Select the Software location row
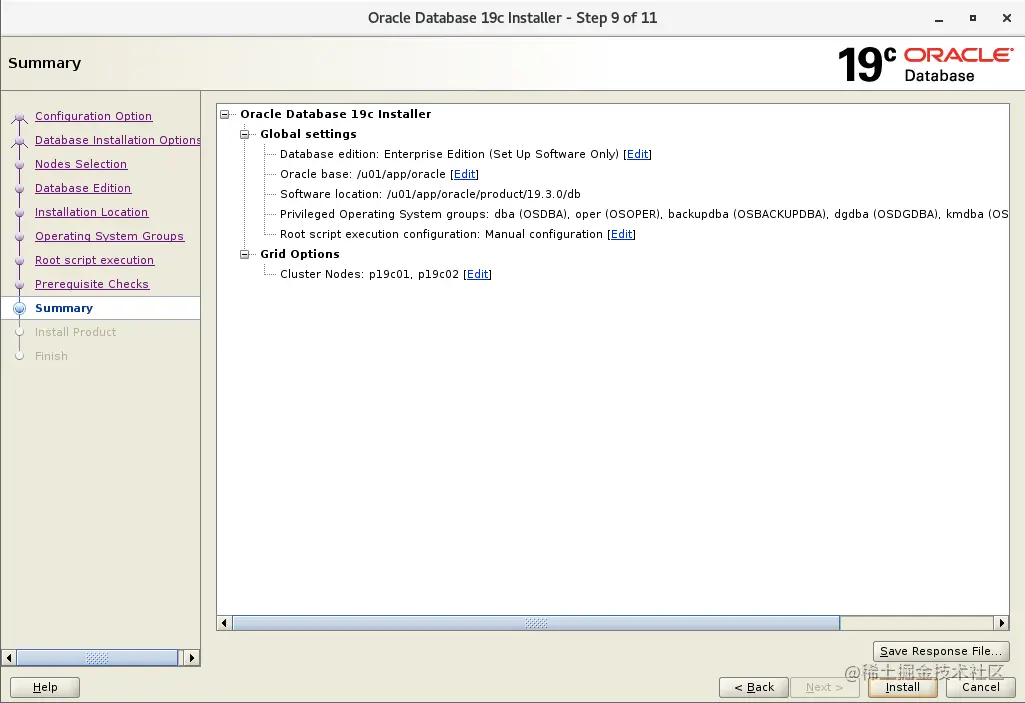This screenshot has height=703, width=1025. click(430, 194)
